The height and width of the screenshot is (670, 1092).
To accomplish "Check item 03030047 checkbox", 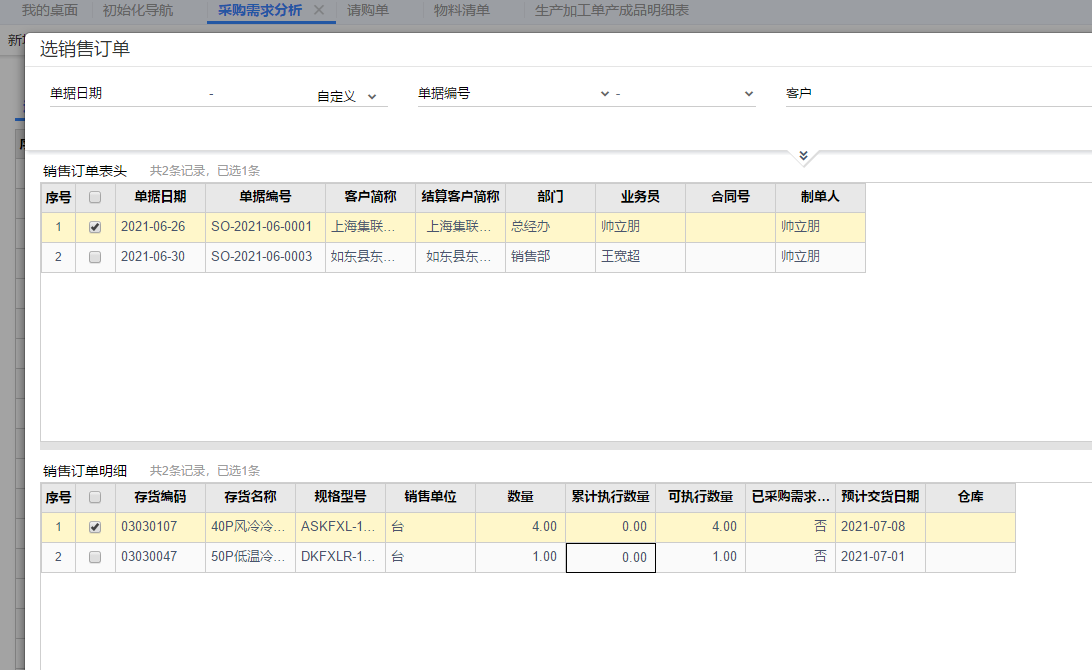I will (x=95, y=557).
